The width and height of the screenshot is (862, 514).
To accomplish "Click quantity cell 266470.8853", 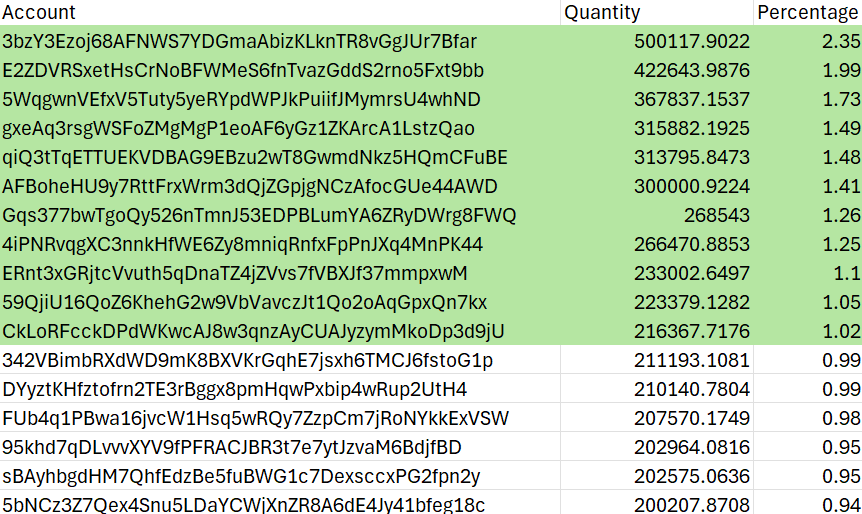I will pyautogui.click(x=657, y=244).
